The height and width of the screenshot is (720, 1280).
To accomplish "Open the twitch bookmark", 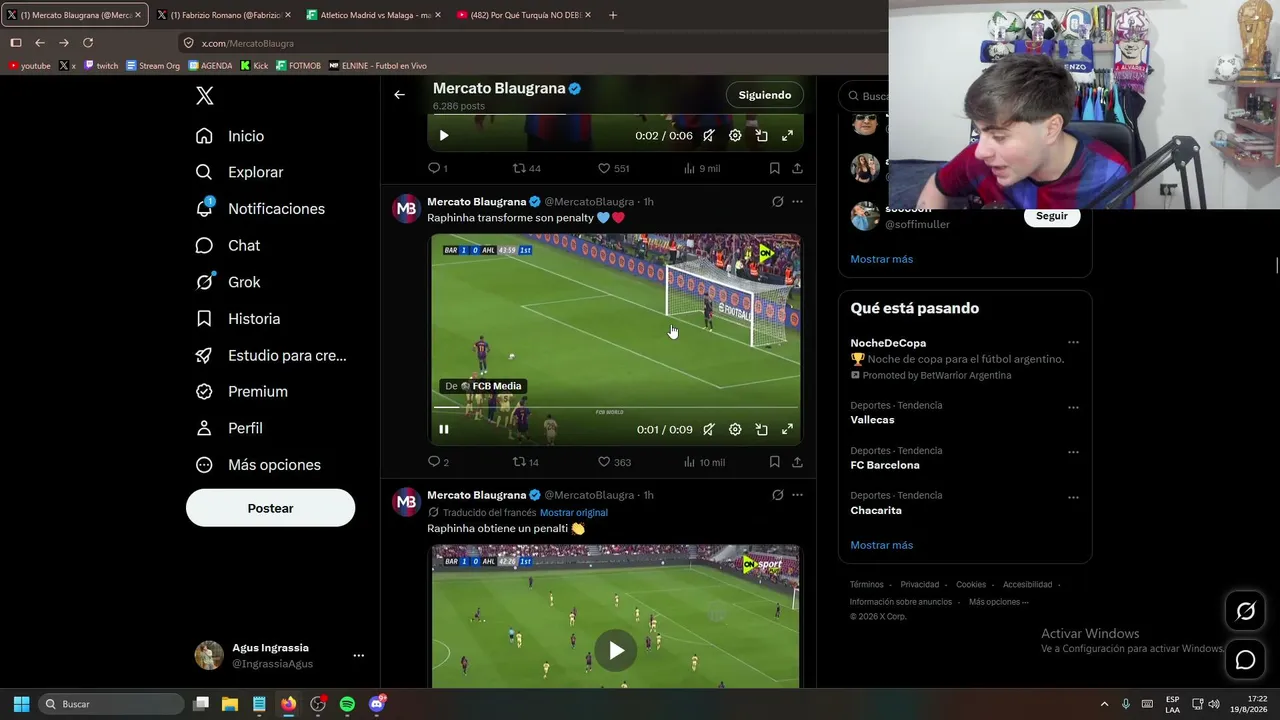I will 101,66.
